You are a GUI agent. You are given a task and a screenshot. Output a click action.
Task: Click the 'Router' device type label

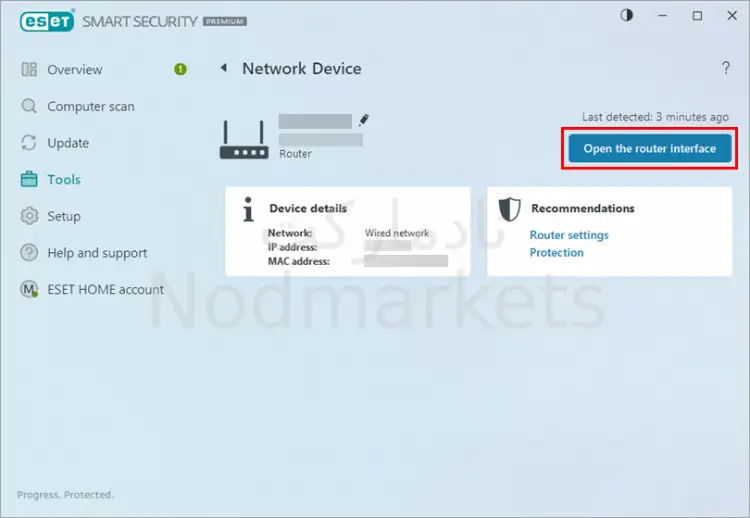(x=295, y=154)
